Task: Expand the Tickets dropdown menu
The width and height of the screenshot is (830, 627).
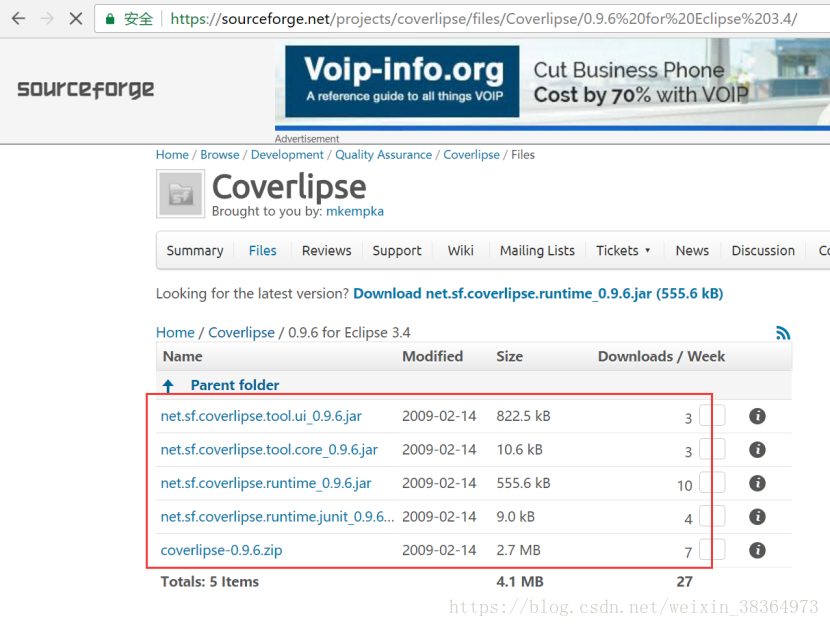Action: coord(623,250)
